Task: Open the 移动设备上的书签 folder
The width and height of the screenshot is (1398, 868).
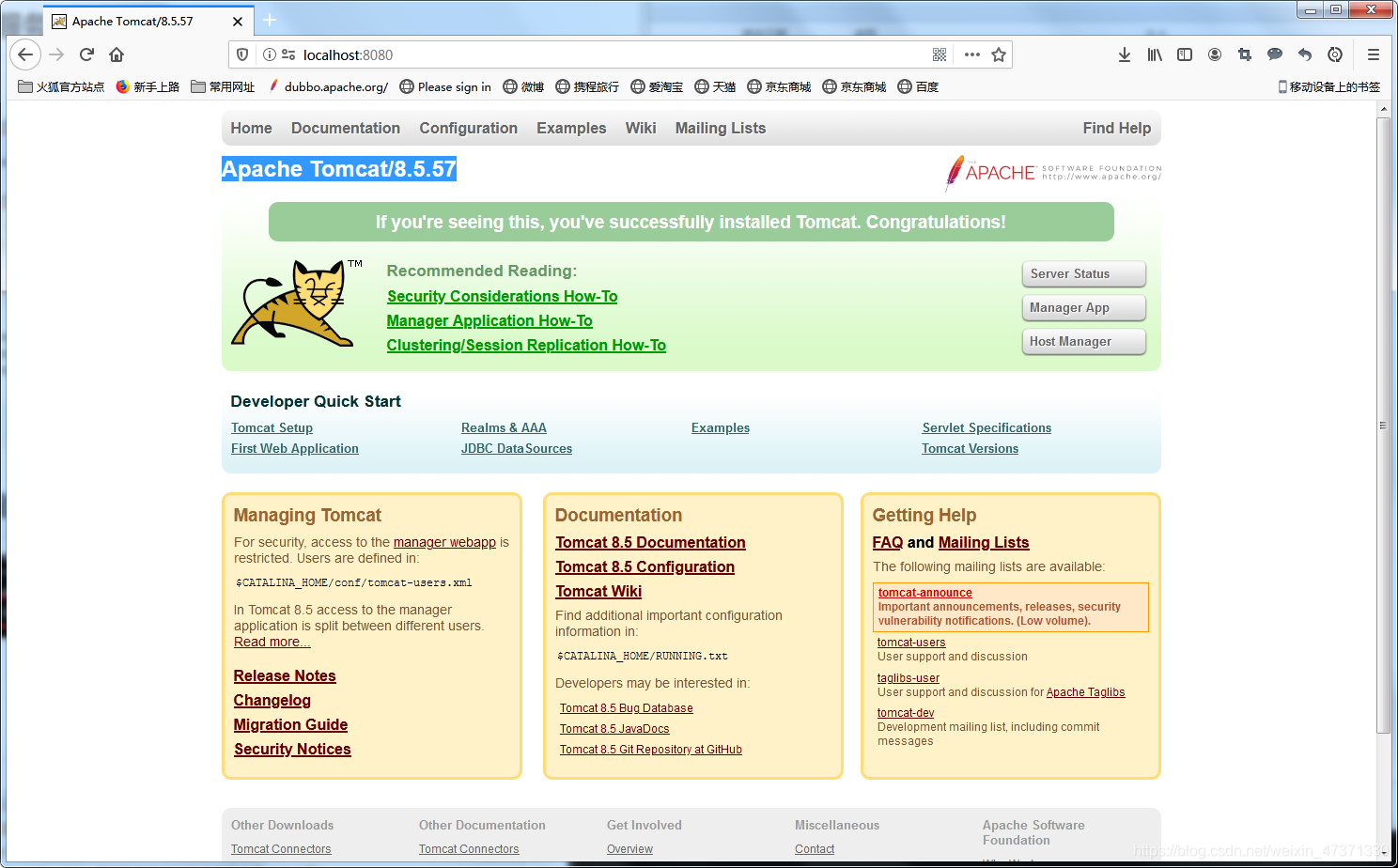Action: [1328, 86]
